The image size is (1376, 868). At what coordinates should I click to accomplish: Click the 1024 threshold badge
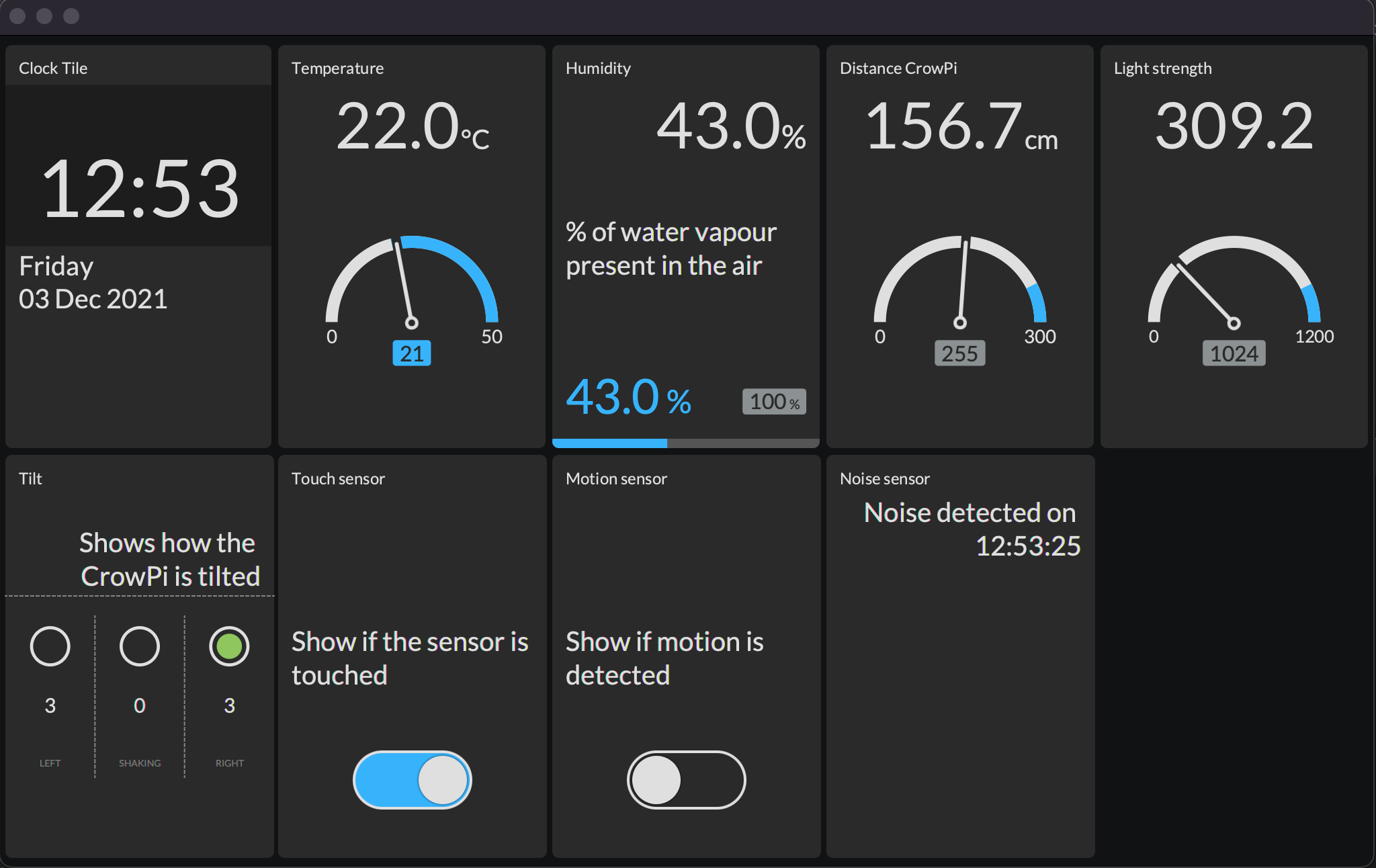[x=1234, y=353]
